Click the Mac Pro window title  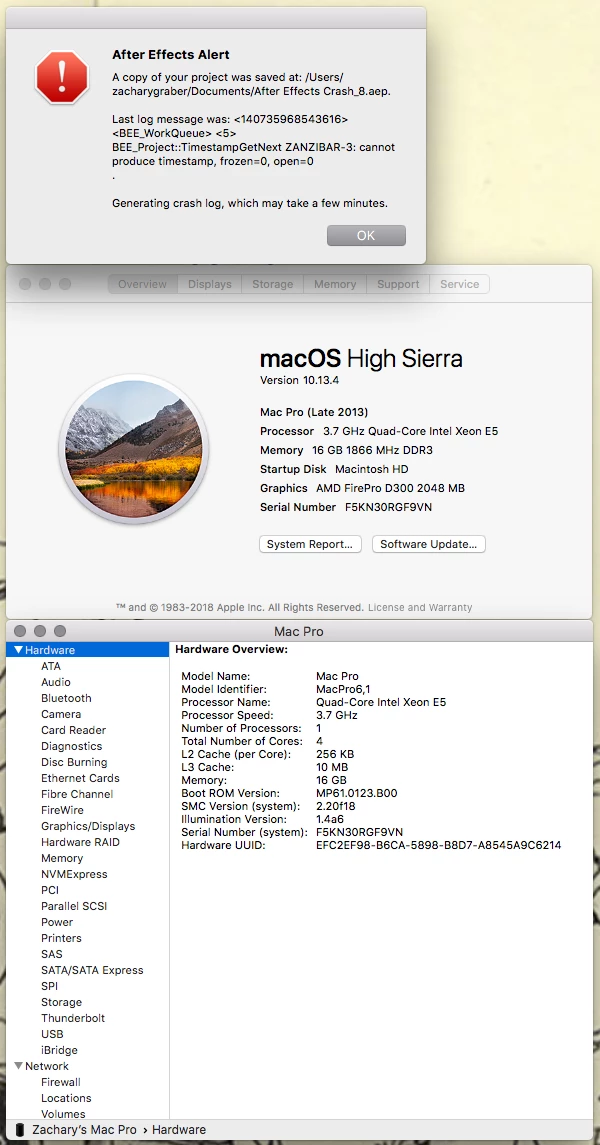click(x=299, y=632)
